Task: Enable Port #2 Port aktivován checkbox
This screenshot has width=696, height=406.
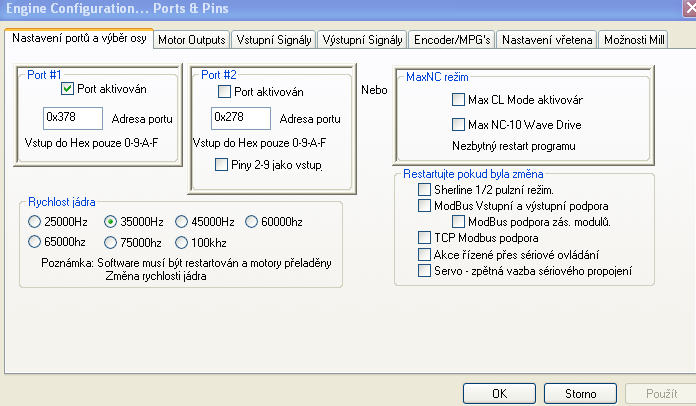Action: [223, 92]
